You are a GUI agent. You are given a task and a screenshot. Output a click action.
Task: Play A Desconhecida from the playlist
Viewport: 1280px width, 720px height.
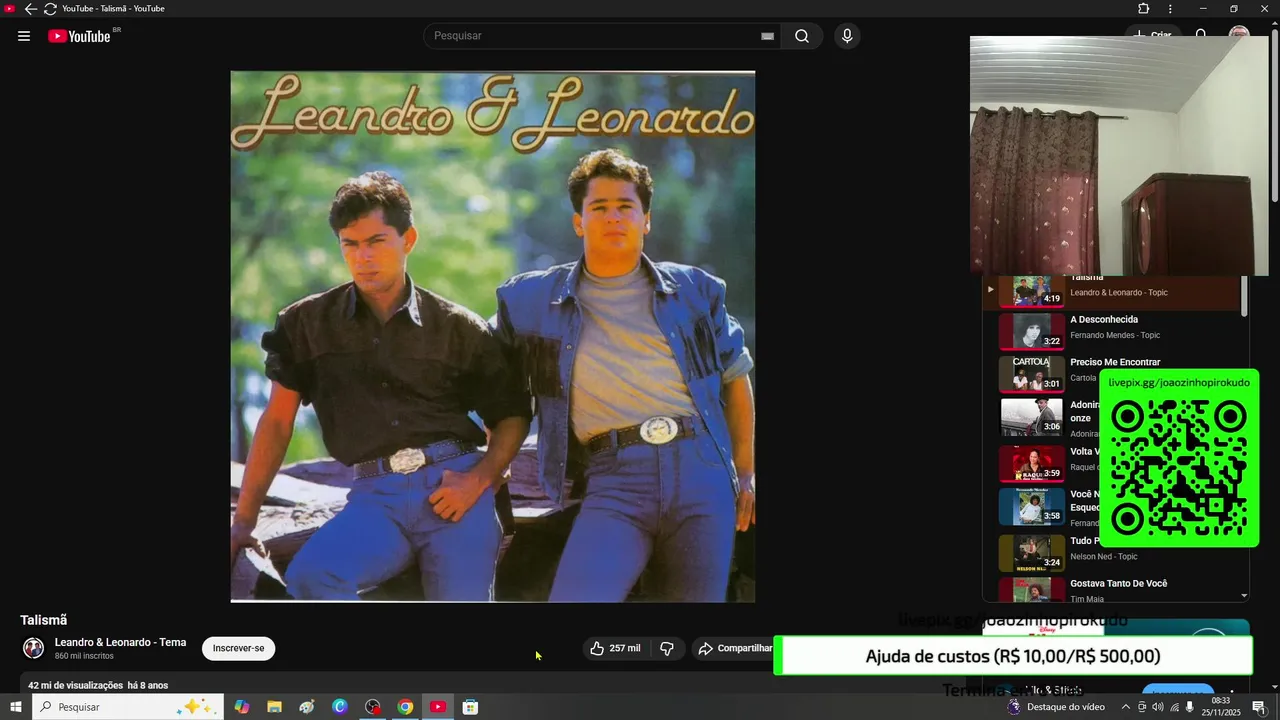tap(1104, 320)
